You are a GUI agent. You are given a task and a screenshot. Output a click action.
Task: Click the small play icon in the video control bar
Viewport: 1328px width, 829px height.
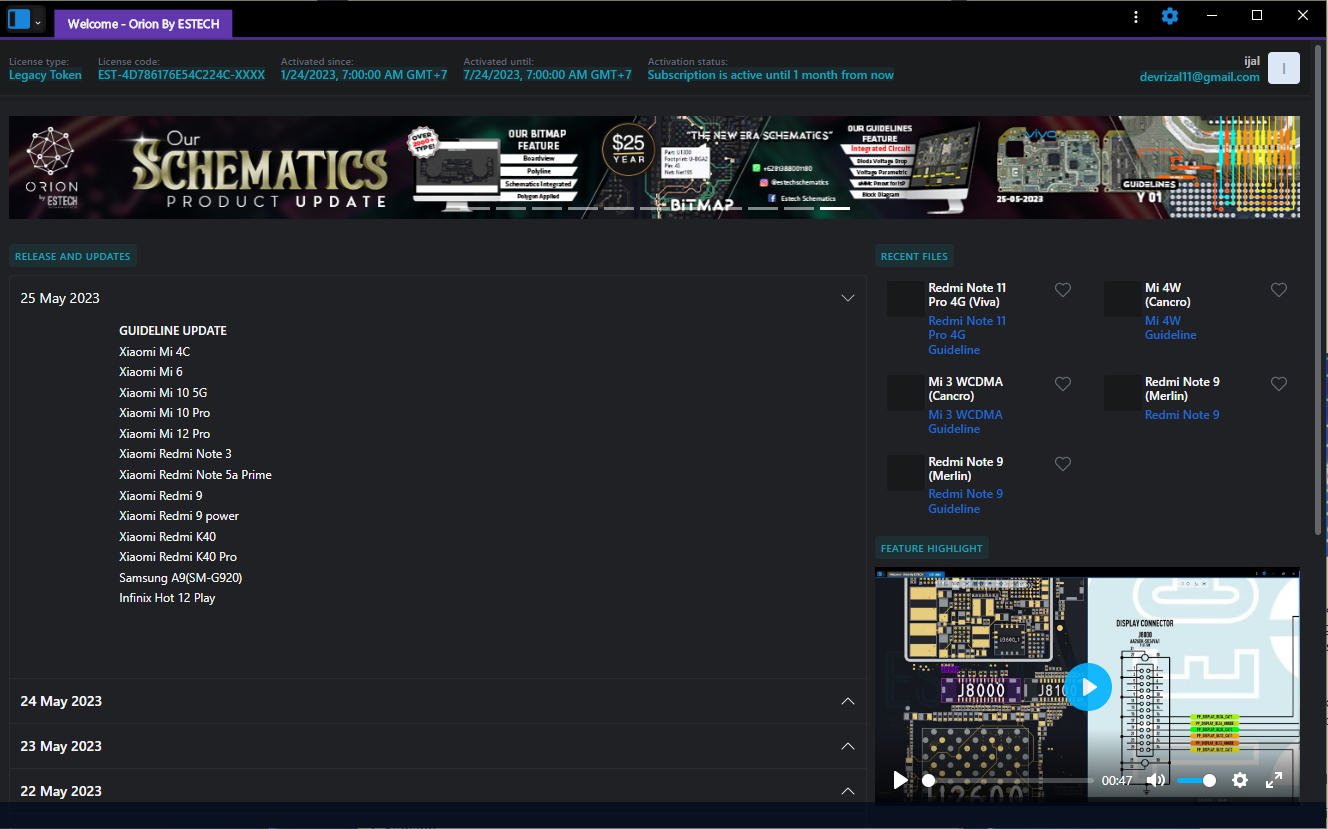point(900,780)
